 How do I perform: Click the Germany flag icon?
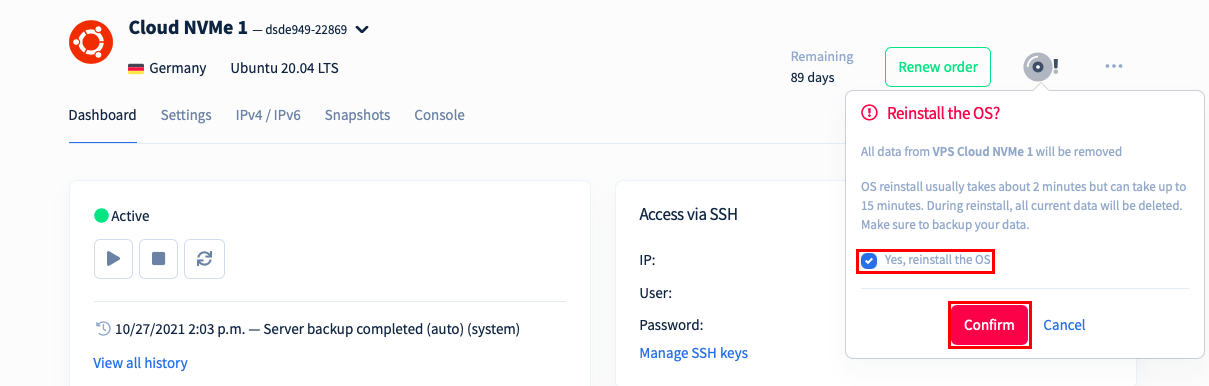tap(136, 69)
